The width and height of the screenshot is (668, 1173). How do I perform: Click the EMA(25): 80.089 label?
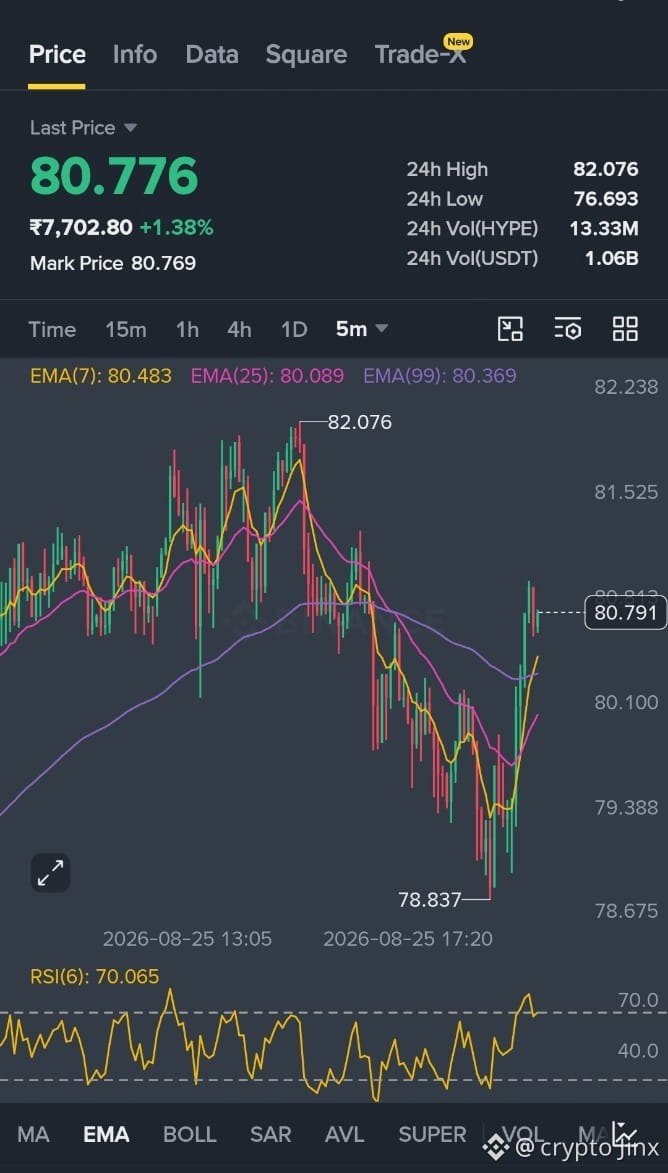(x=268, y=376)
